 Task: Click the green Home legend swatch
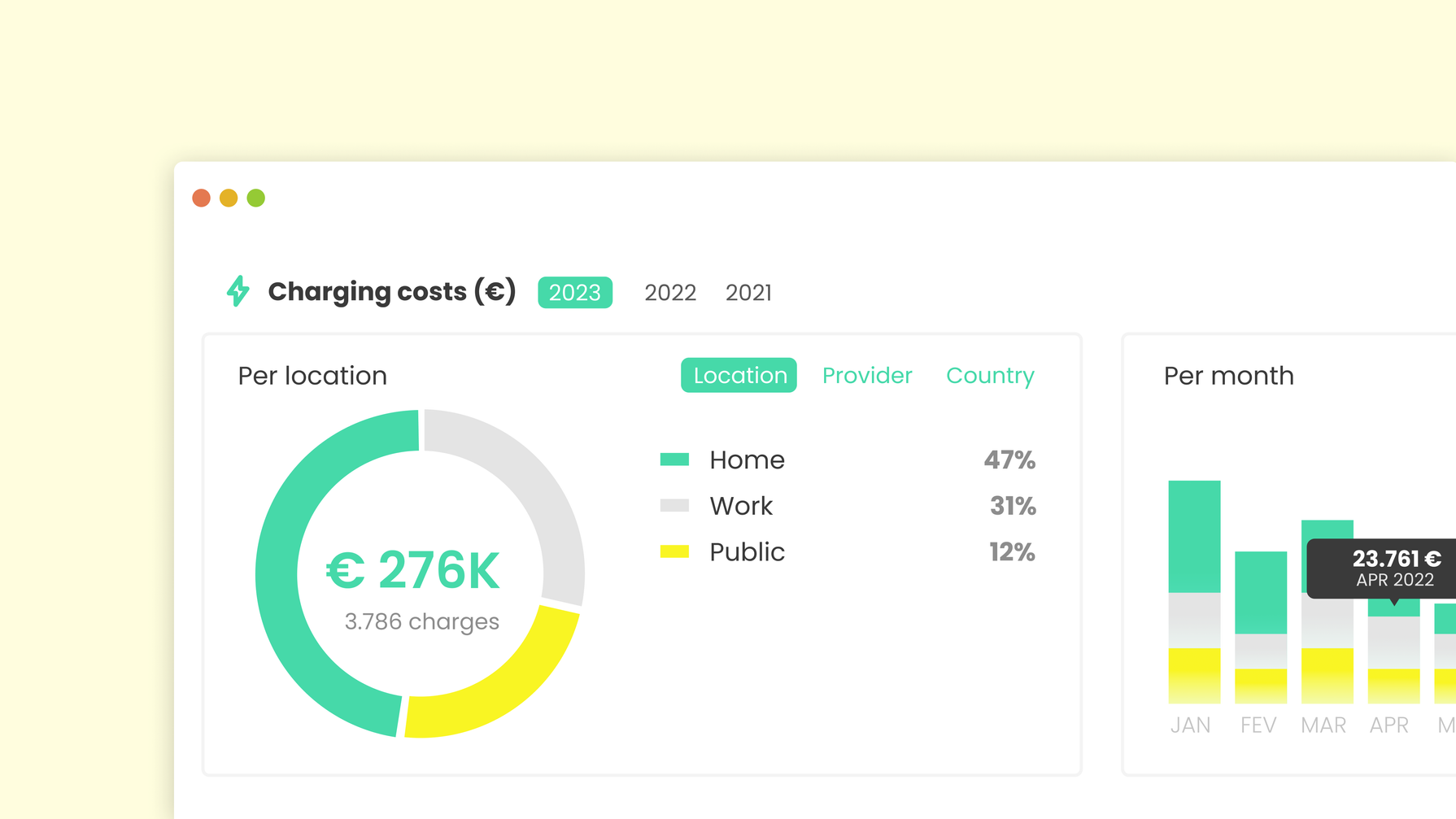[674, 460]
